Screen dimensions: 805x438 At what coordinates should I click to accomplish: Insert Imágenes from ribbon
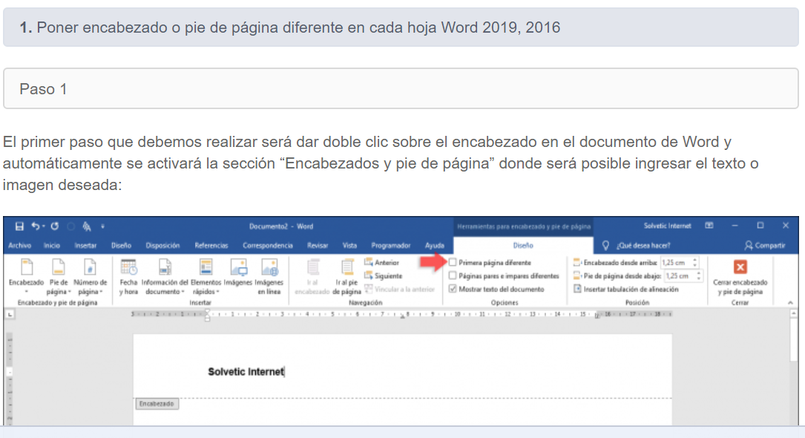pos(238,272)
